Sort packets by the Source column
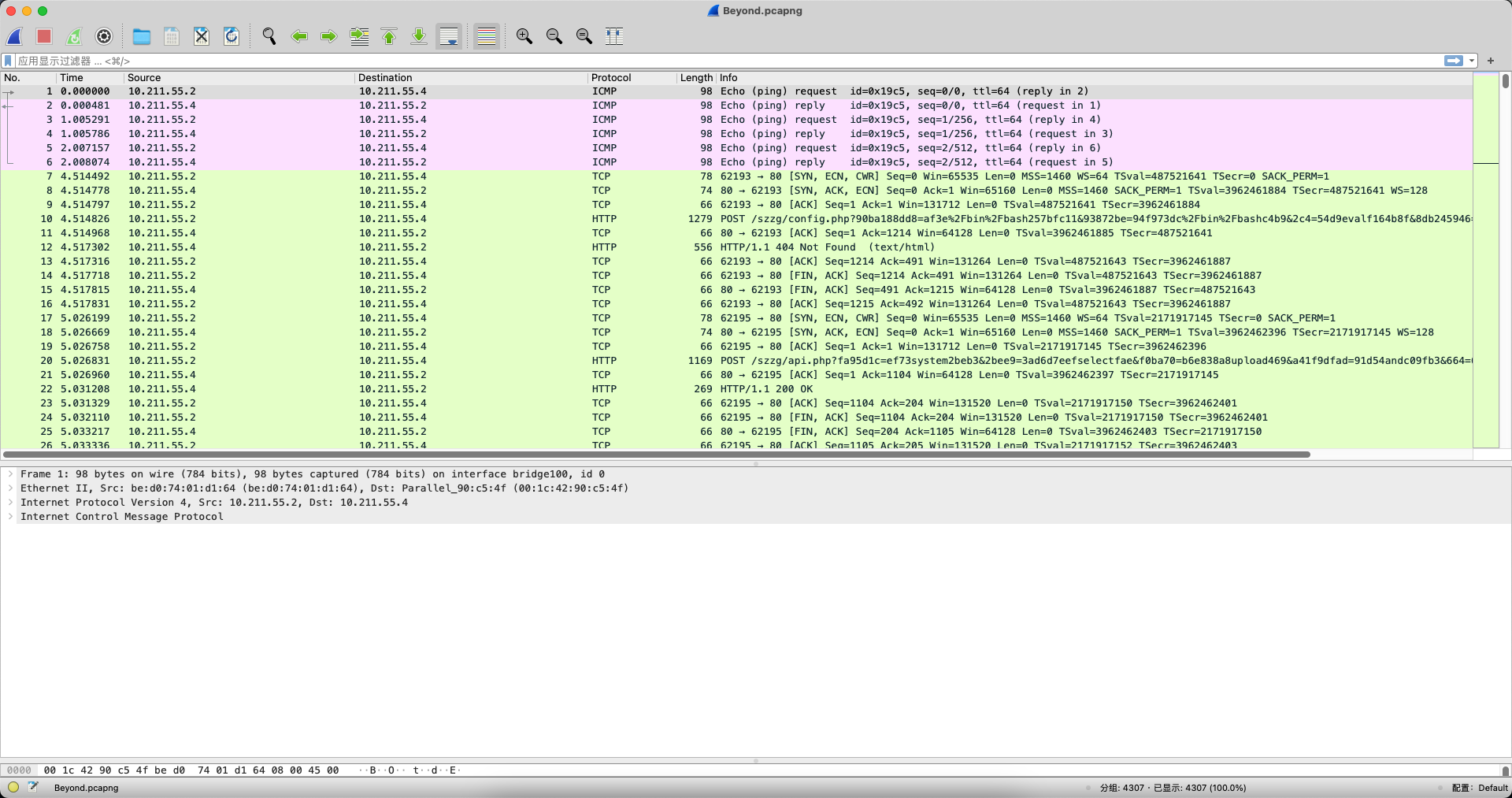 [x=239, y=78]
